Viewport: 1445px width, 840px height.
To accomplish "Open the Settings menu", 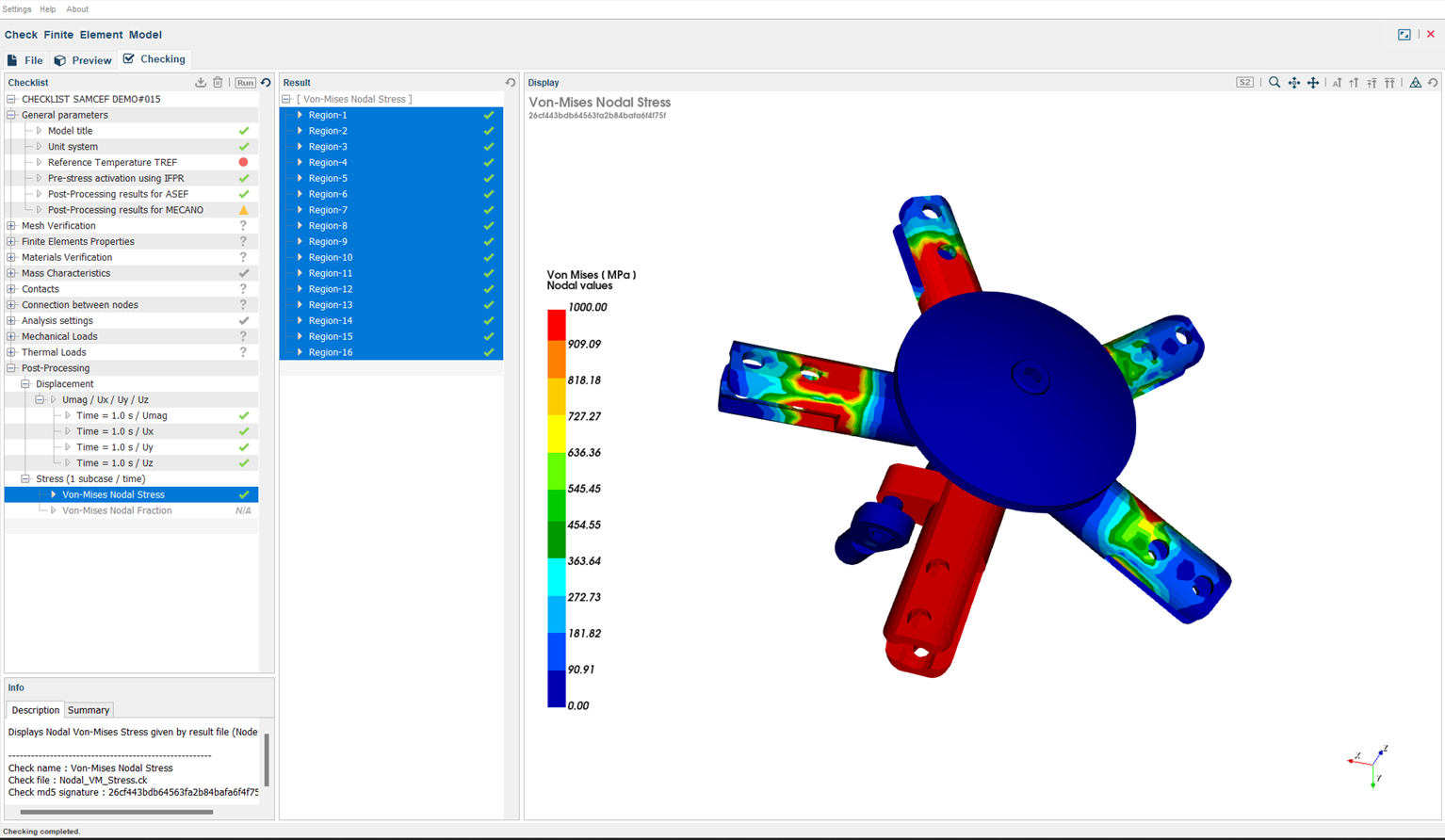I will pos(16,9).
